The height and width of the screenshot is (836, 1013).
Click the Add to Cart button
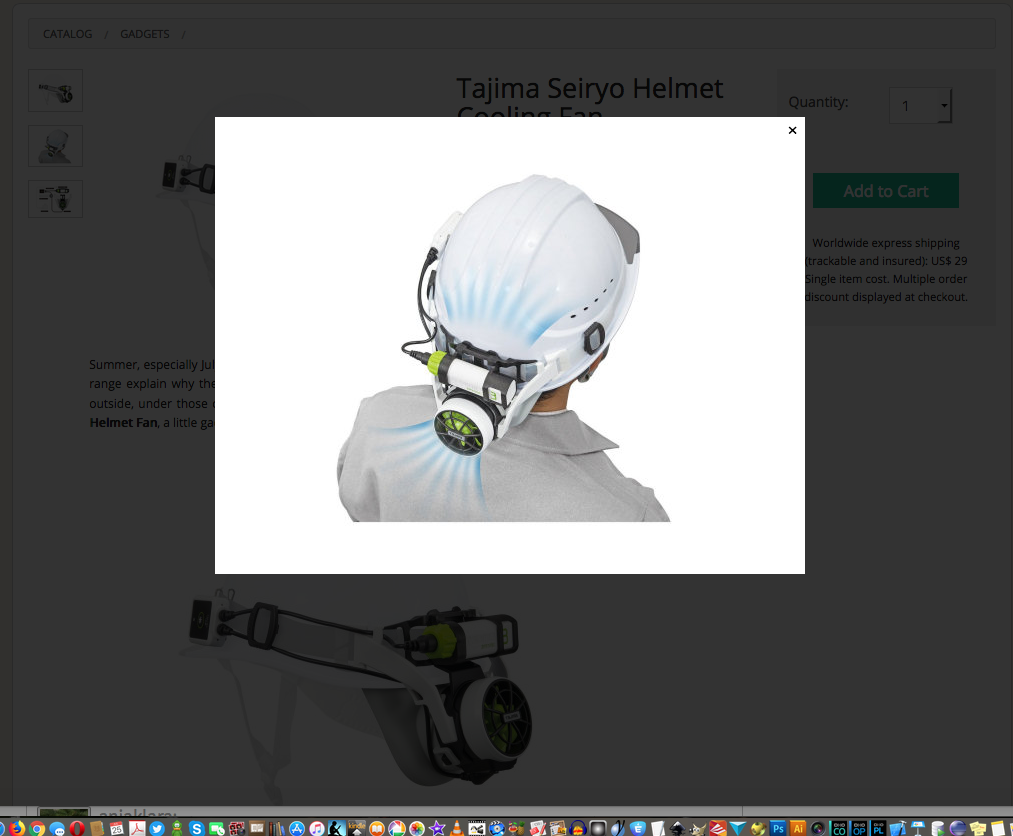pos(886,191)
